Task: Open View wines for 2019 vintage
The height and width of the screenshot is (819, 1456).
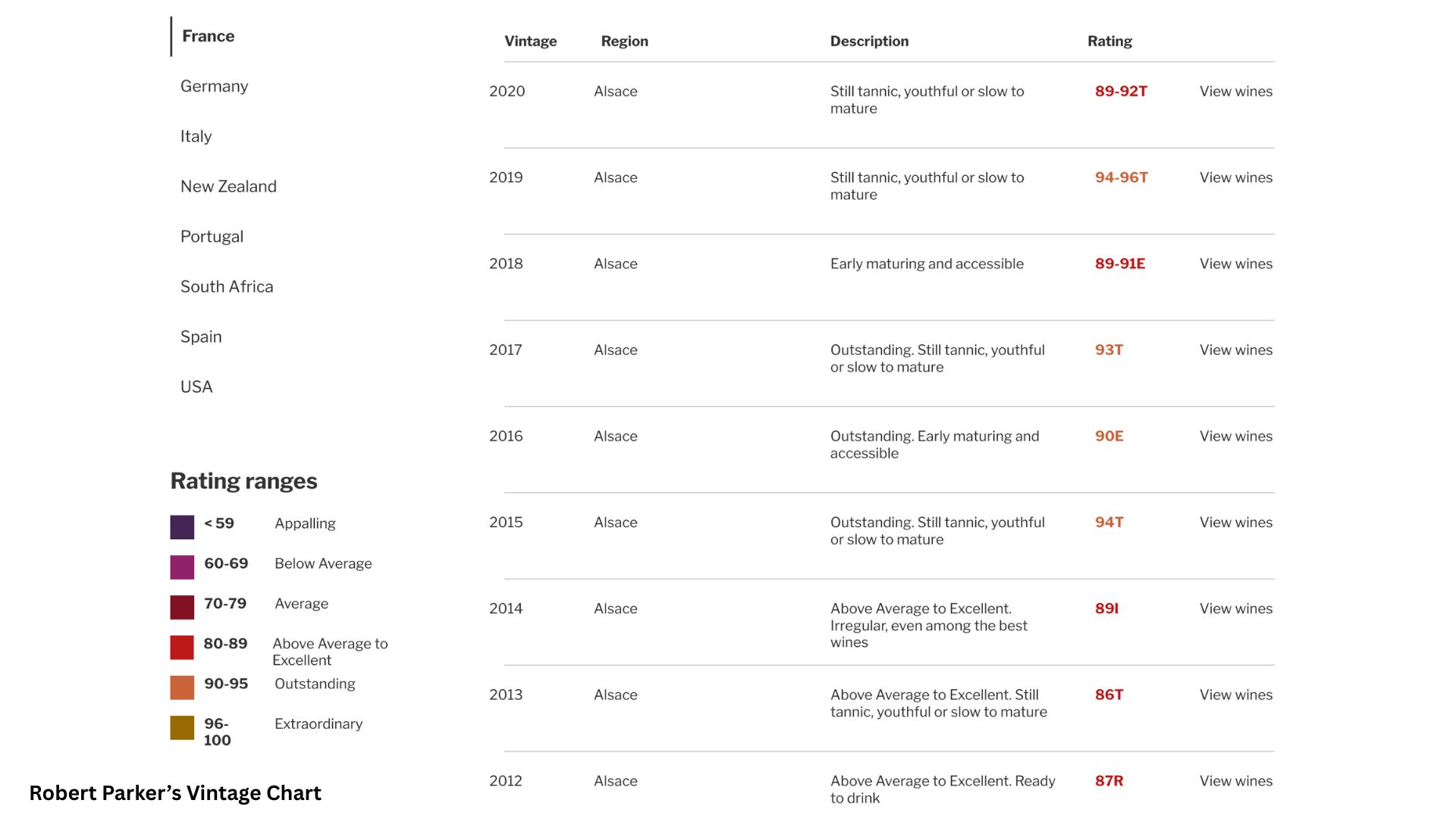Action: point(1235,177)
